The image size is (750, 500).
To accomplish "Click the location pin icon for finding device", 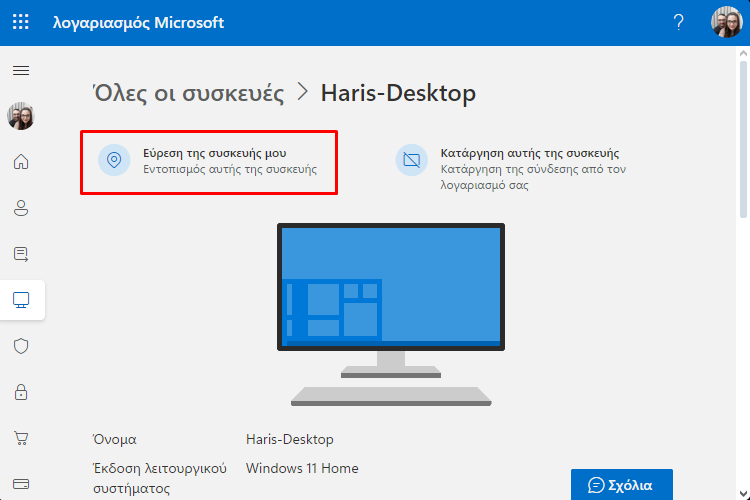I will (x=114, y=160).
